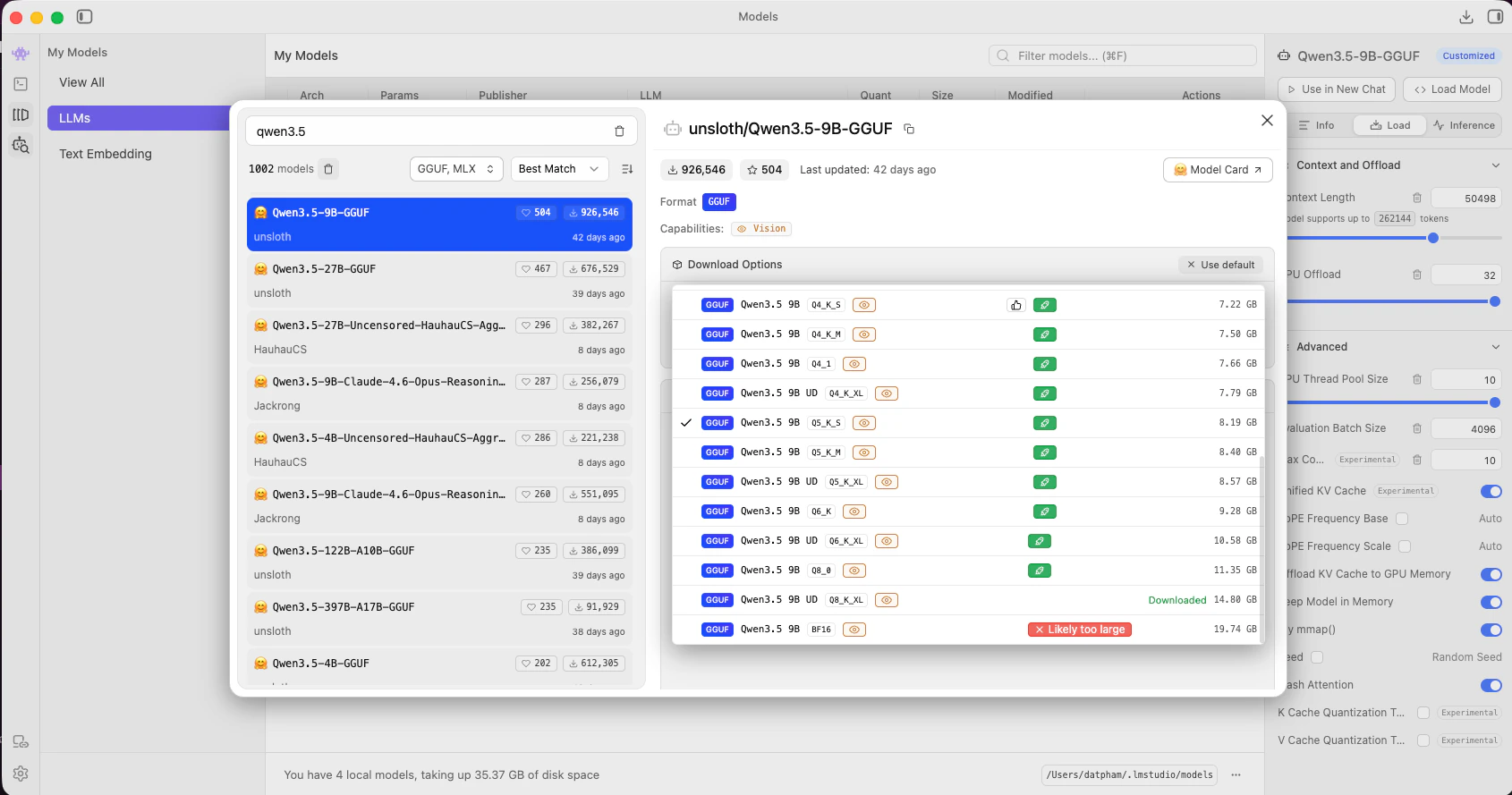The height and width of the screenshot is (795, 1512).
Task: Switch to the Inference tab
Action: coord(1465,125)
